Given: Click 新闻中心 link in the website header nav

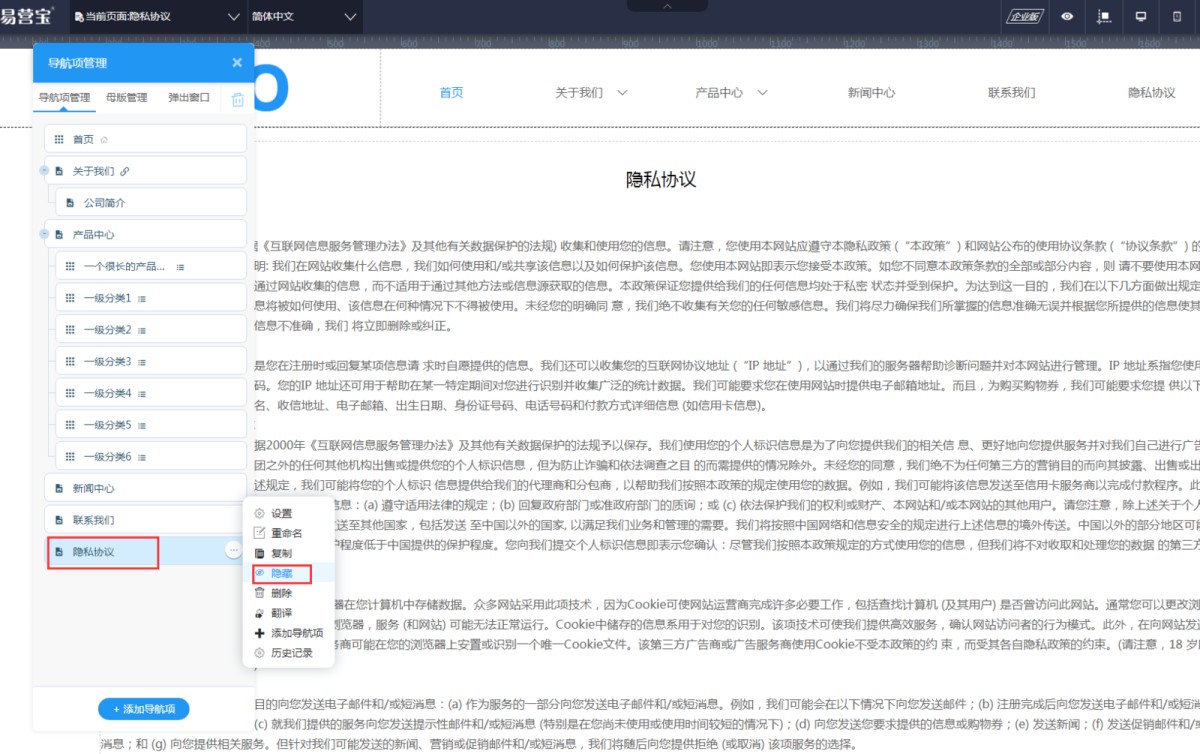Looking at the screenshot, I should coord(871,93).
